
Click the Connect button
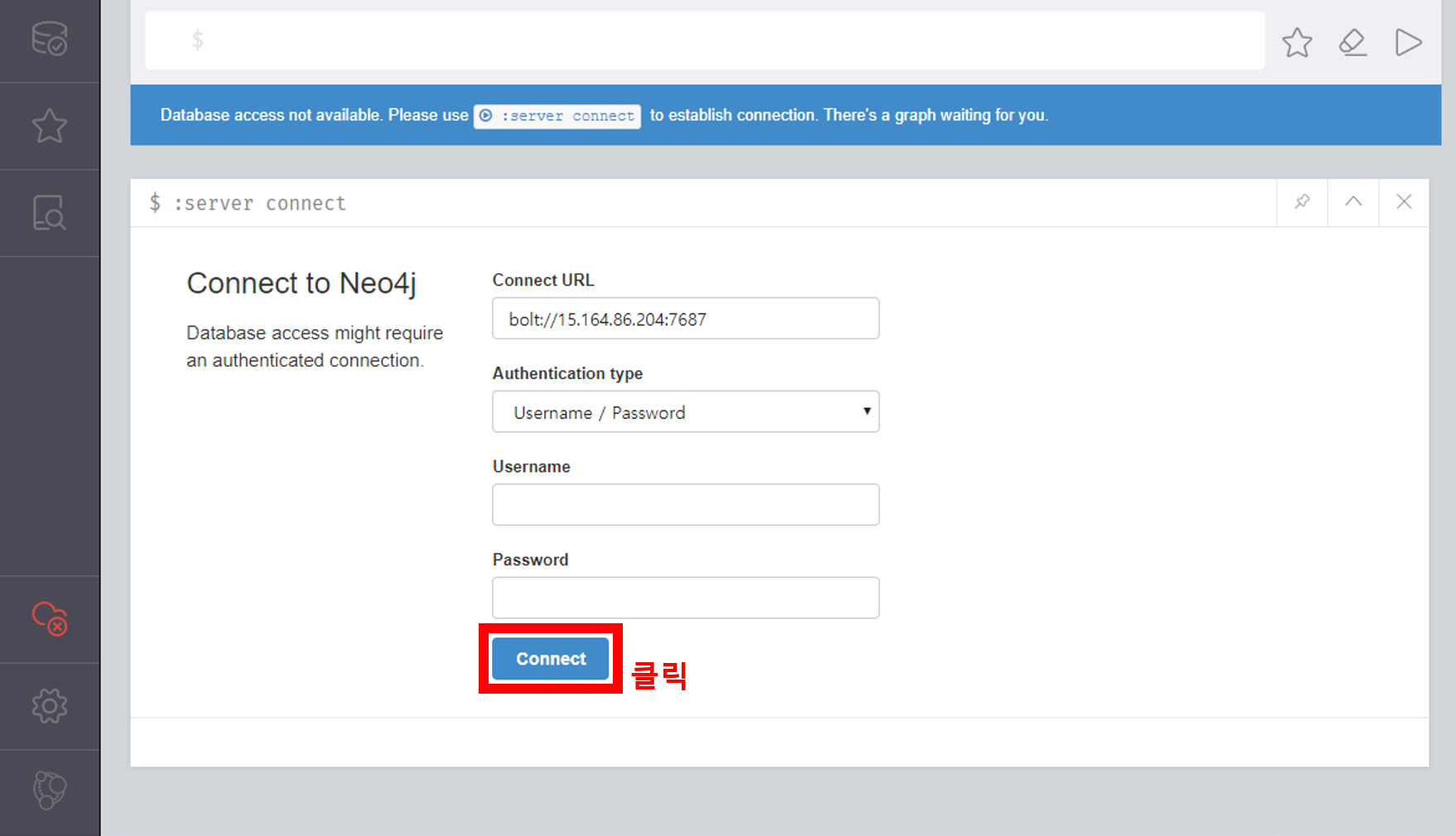tap(551, 659)
